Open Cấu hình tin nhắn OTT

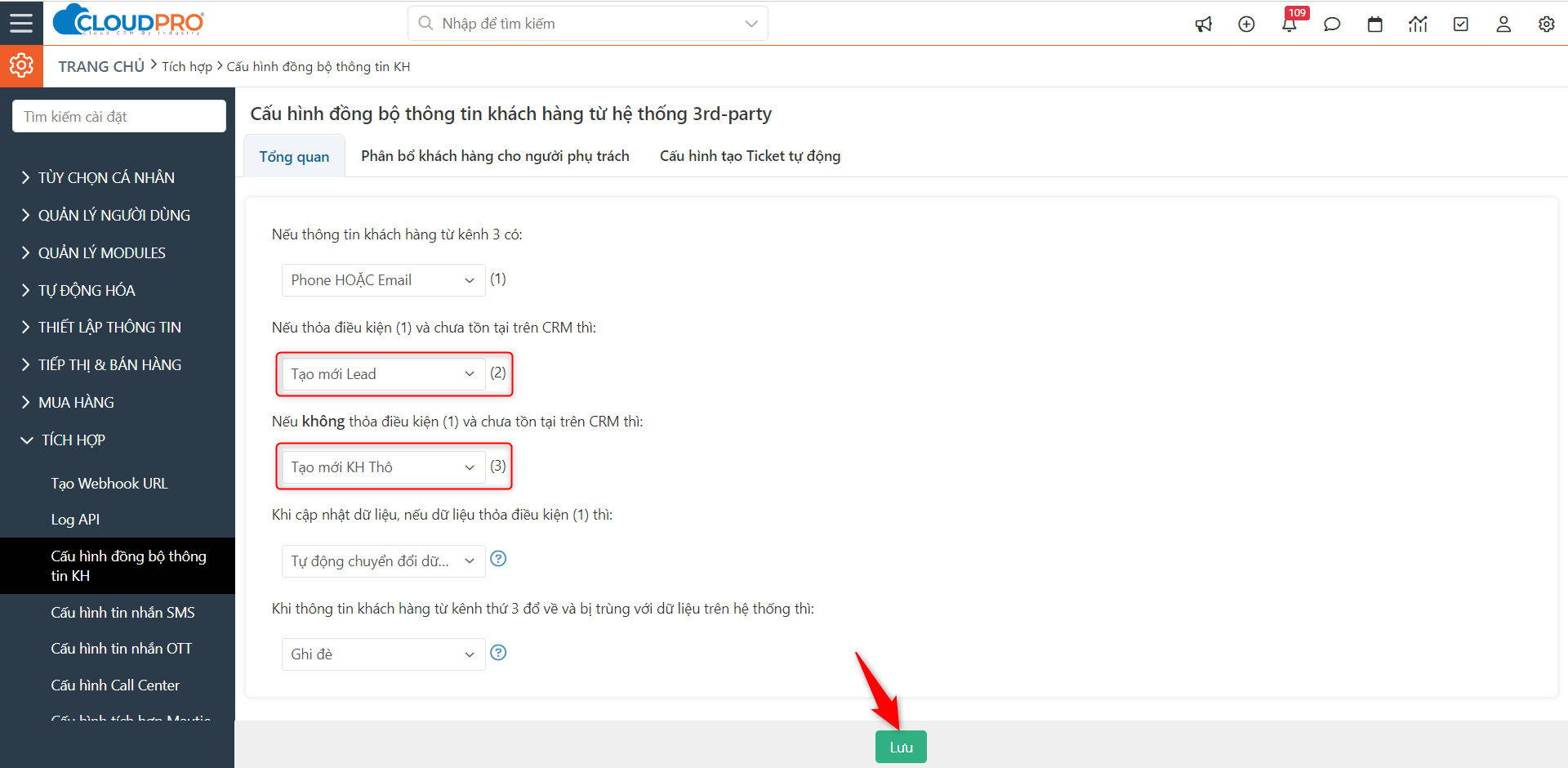(x=121, y=648)
